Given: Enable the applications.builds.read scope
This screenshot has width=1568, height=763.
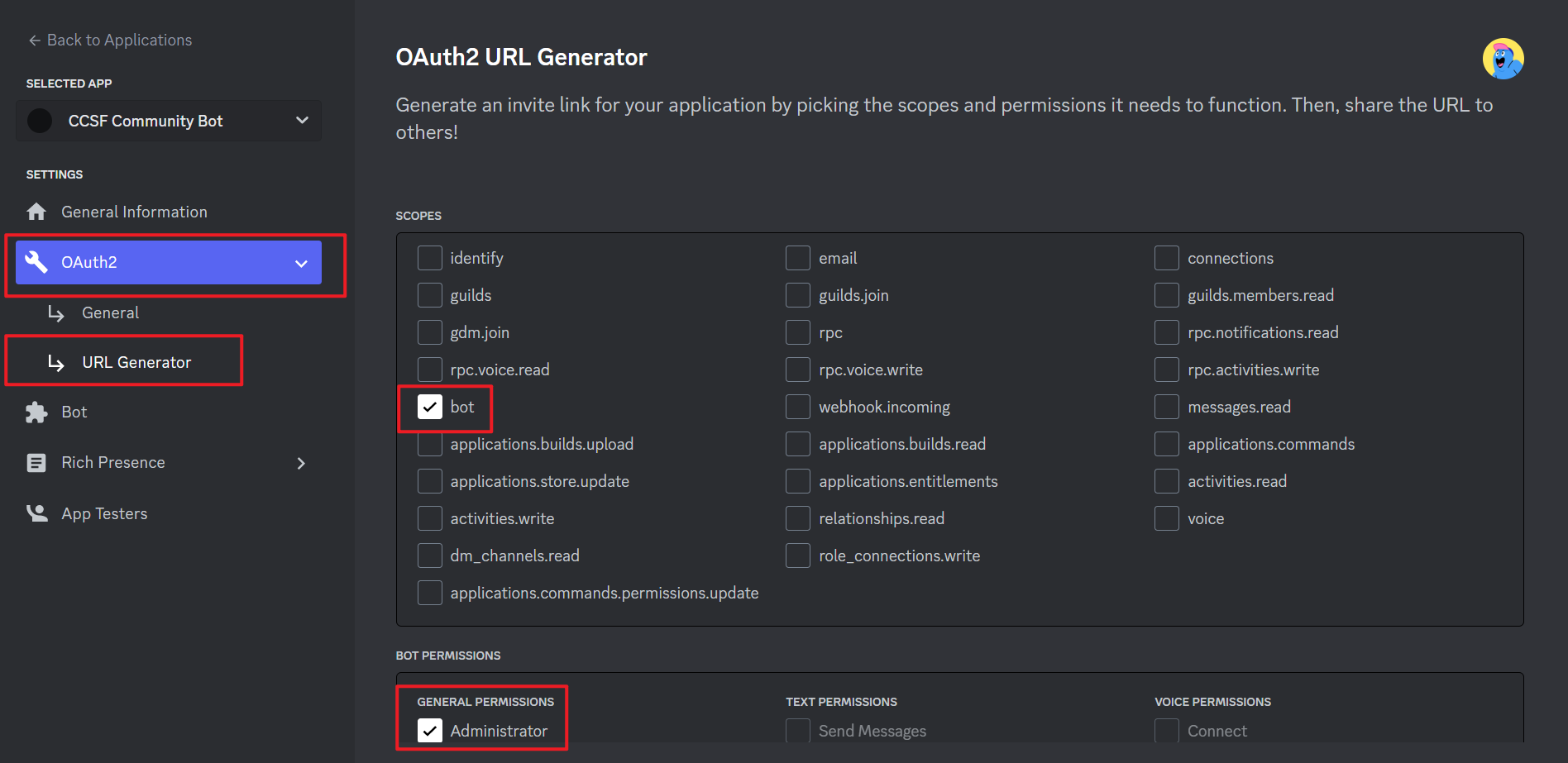Looking at the screenshot, I should [798, 444].
